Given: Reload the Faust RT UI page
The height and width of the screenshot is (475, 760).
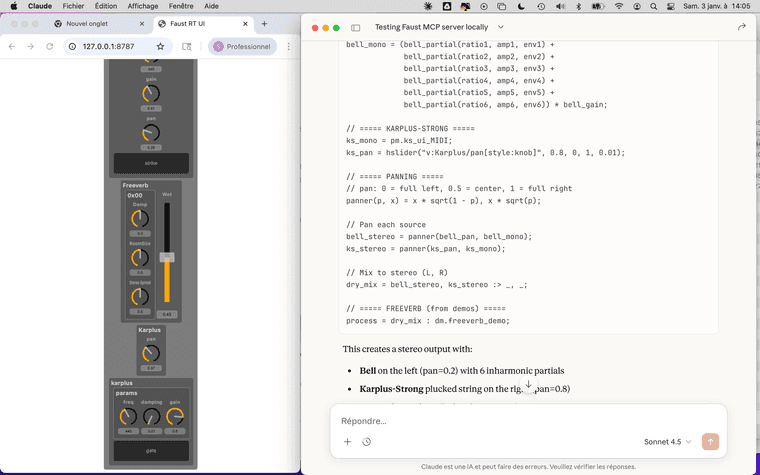Looking at the screenshot, I should coord(50,46).
